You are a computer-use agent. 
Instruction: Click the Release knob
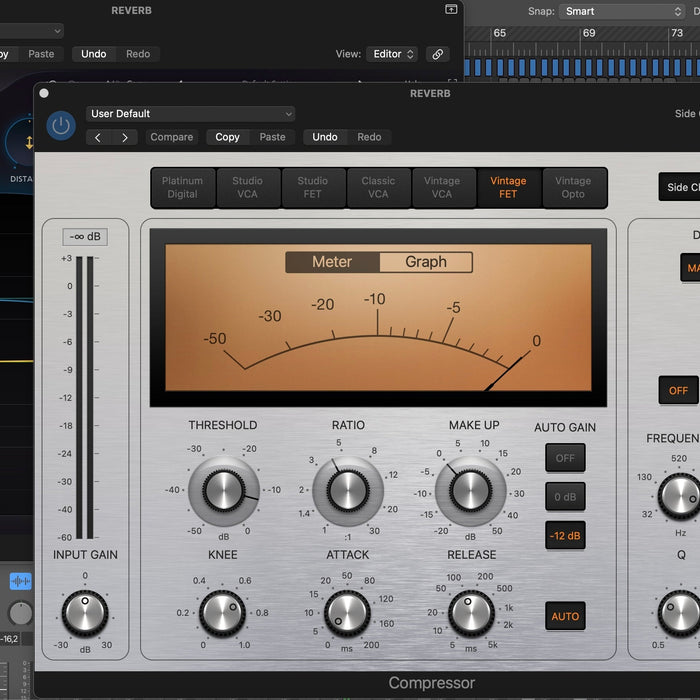(471, 613)
